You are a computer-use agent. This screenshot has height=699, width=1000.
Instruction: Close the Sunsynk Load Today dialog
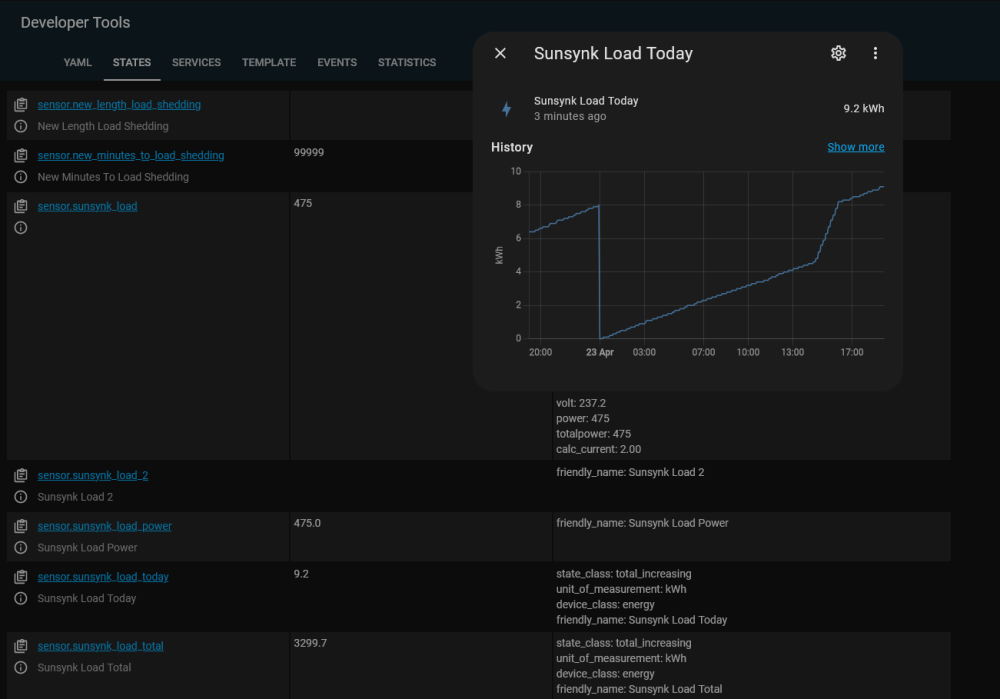501,54
